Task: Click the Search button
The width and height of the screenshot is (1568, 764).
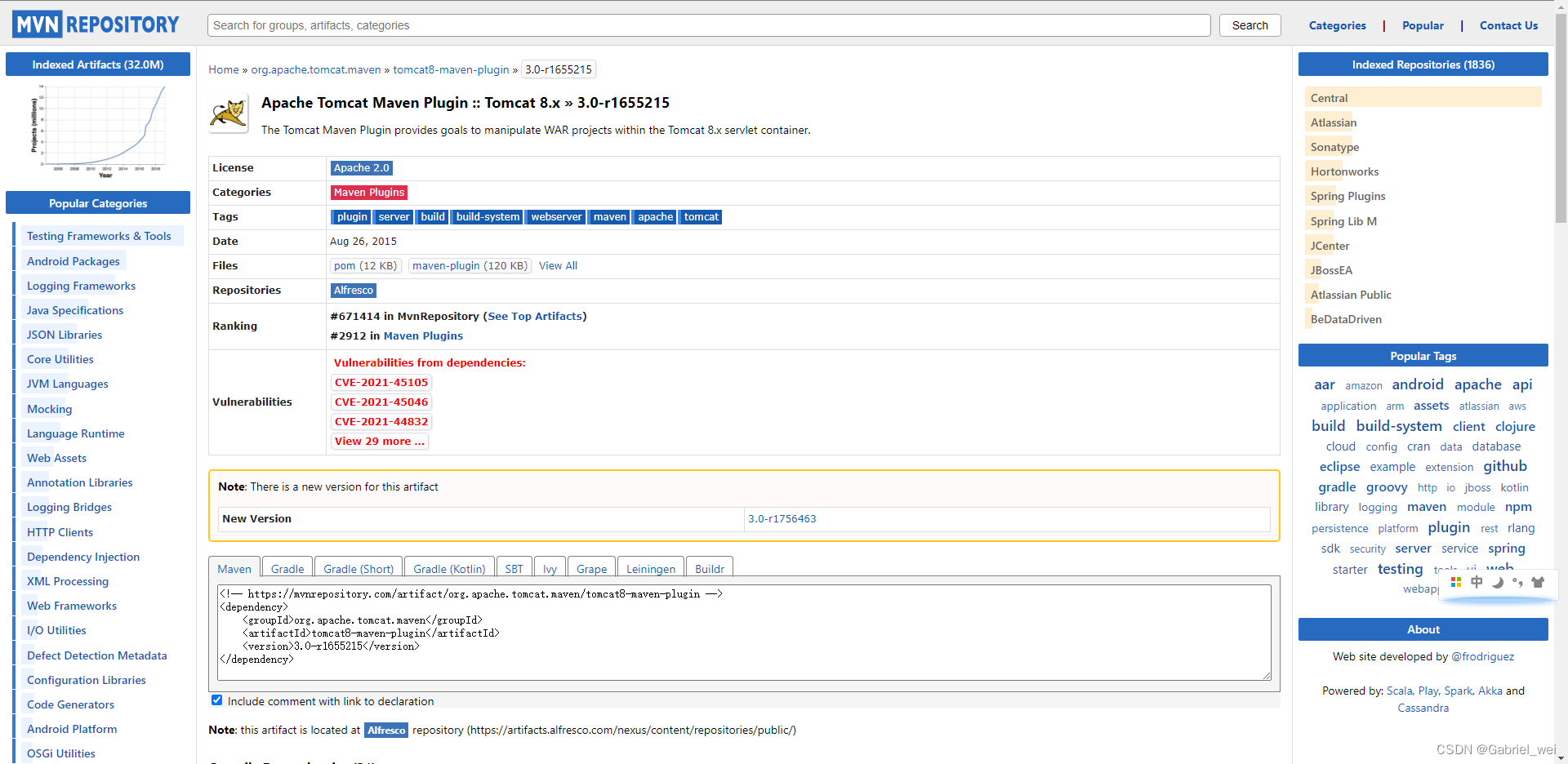Action: 1250,25
